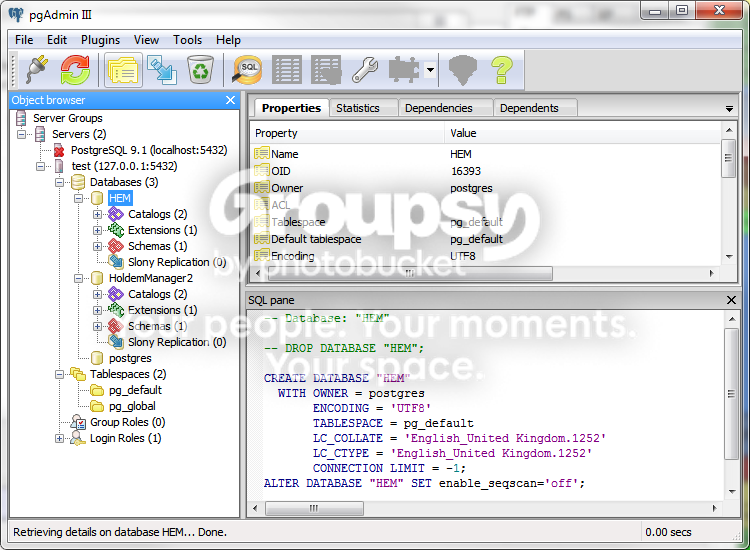Select the HoldemManager2 database

[x=151, y=278]
